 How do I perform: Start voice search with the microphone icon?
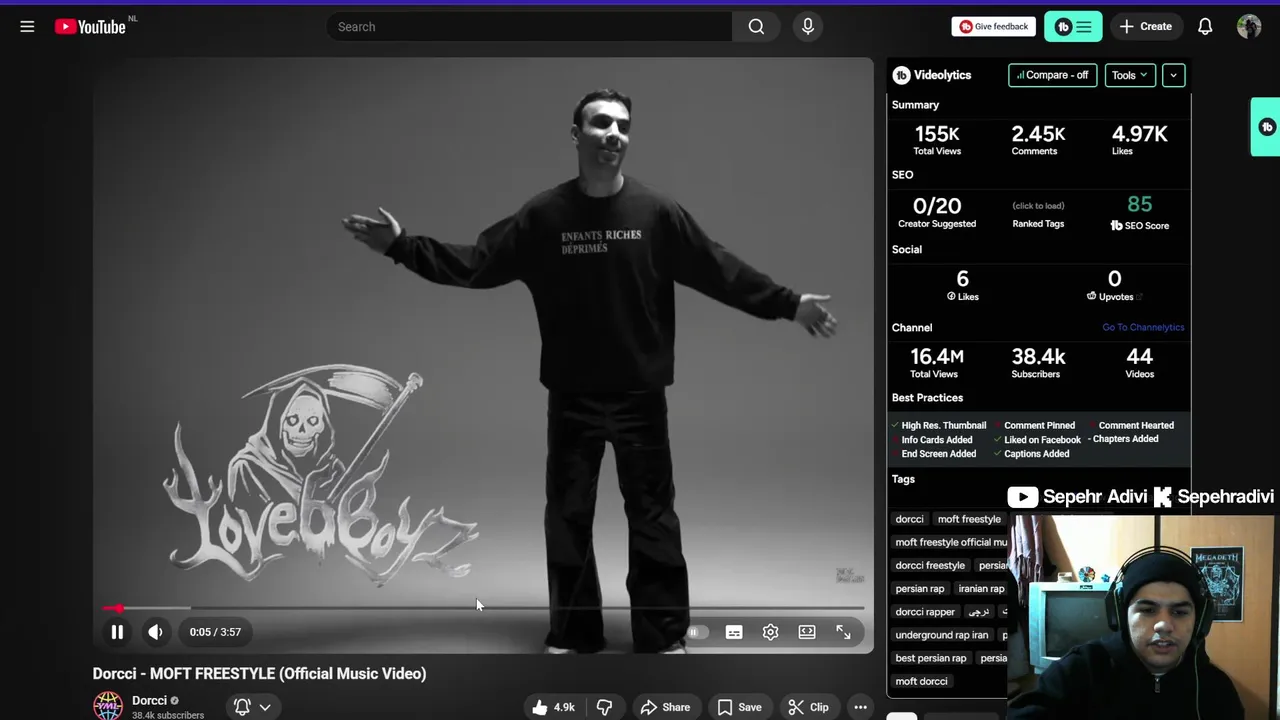(808, 27)
